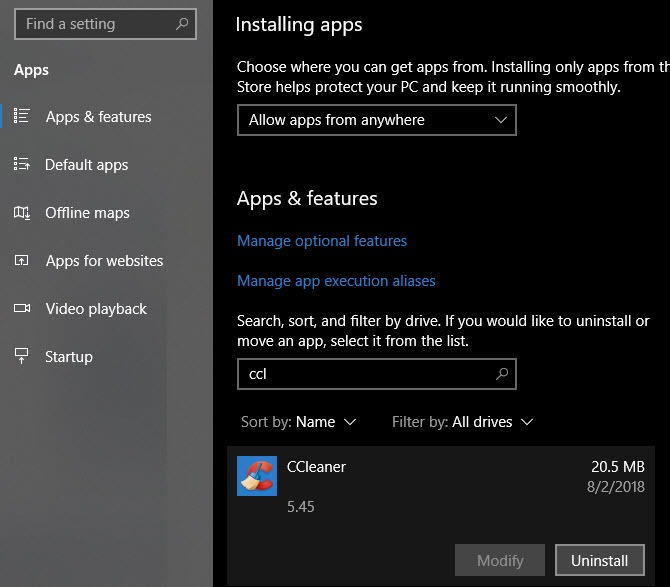Click the Offline maps icon
Screen dimensions: 670x587
click(22, 213)
